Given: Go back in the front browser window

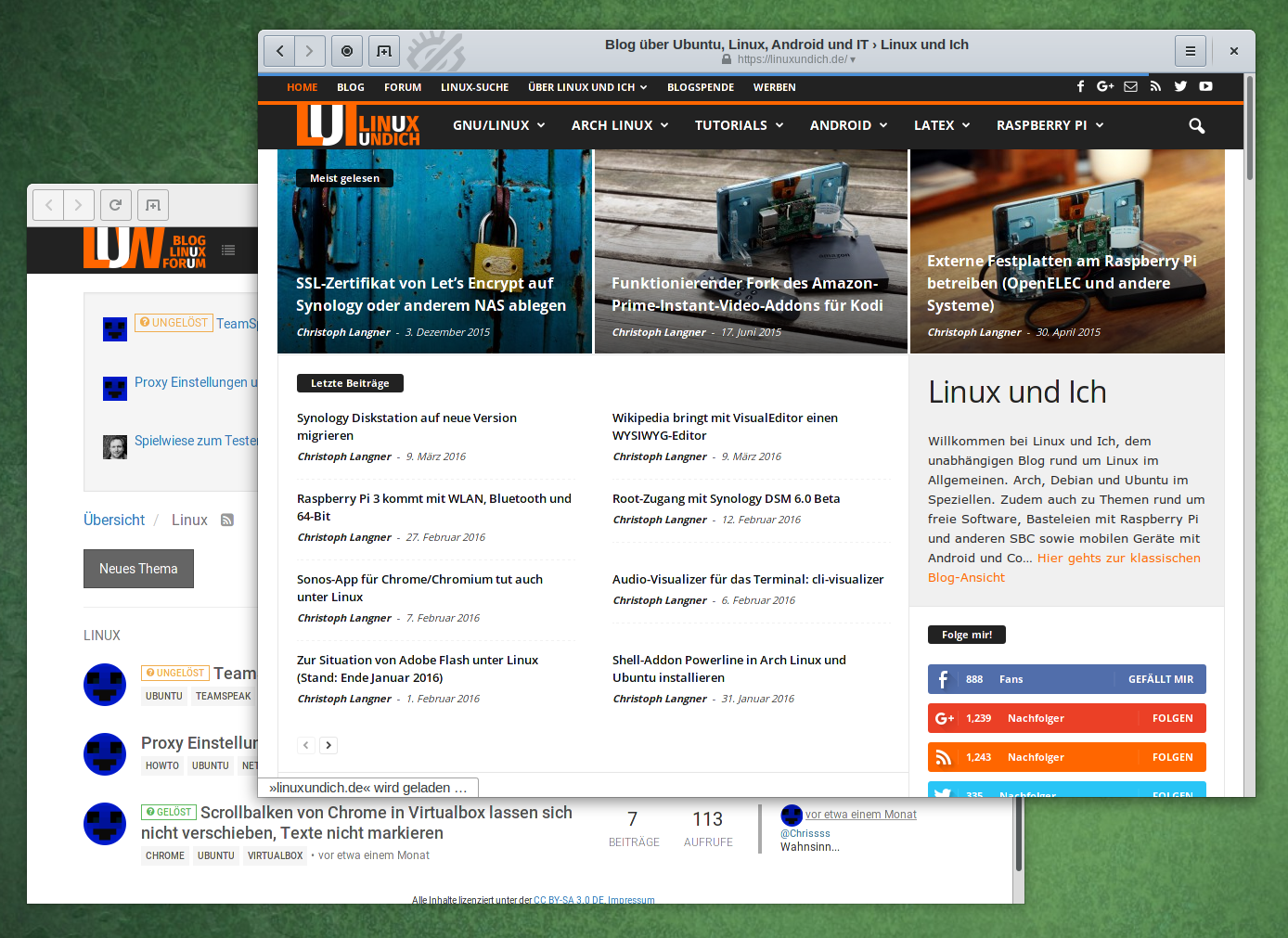Looking at the screenshot, I should click(279, 51).
